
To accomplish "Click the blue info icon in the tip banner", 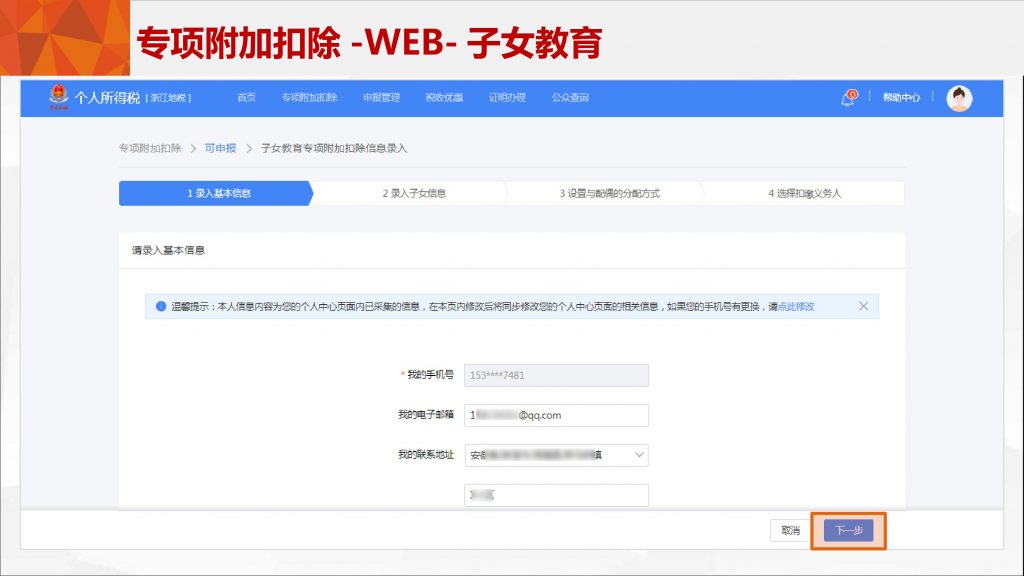I will coord(160,306).
